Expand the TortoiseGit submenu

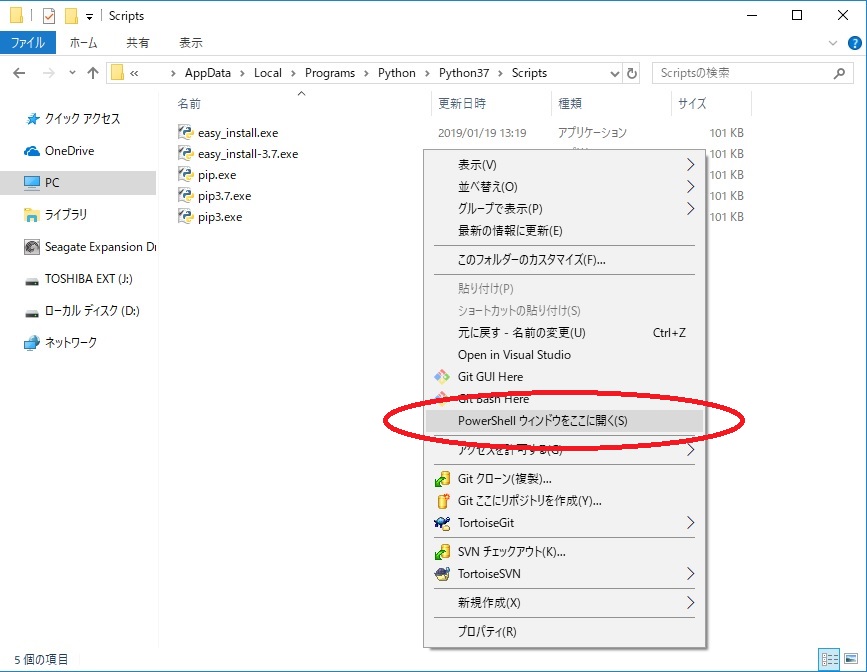[x=690, y=523]
